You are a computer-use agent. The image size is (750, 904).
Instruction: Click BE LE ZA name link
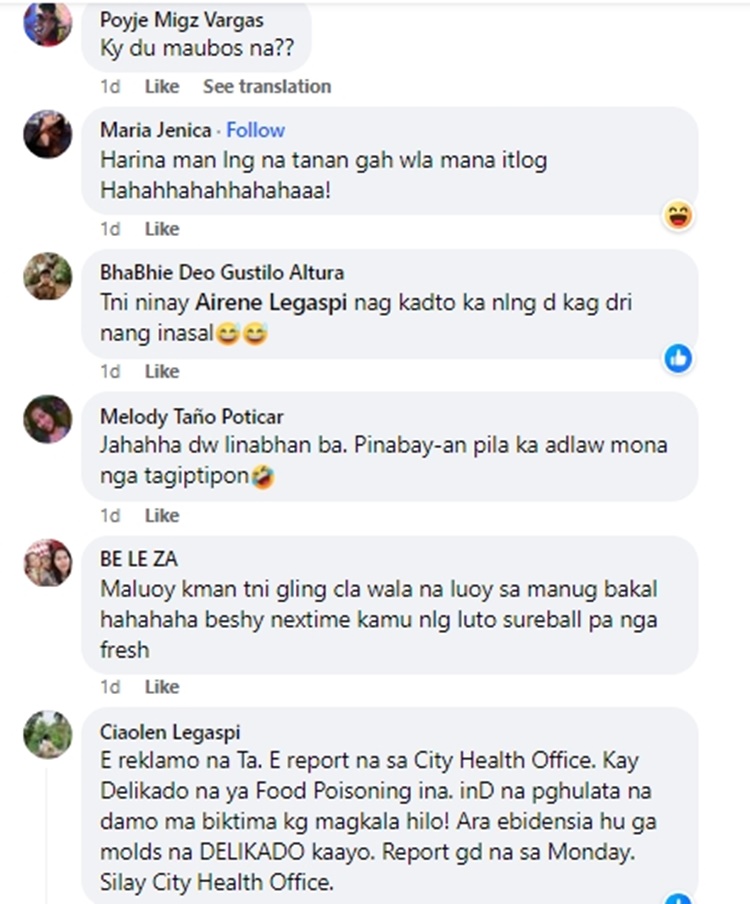click(x=139, y=559)
